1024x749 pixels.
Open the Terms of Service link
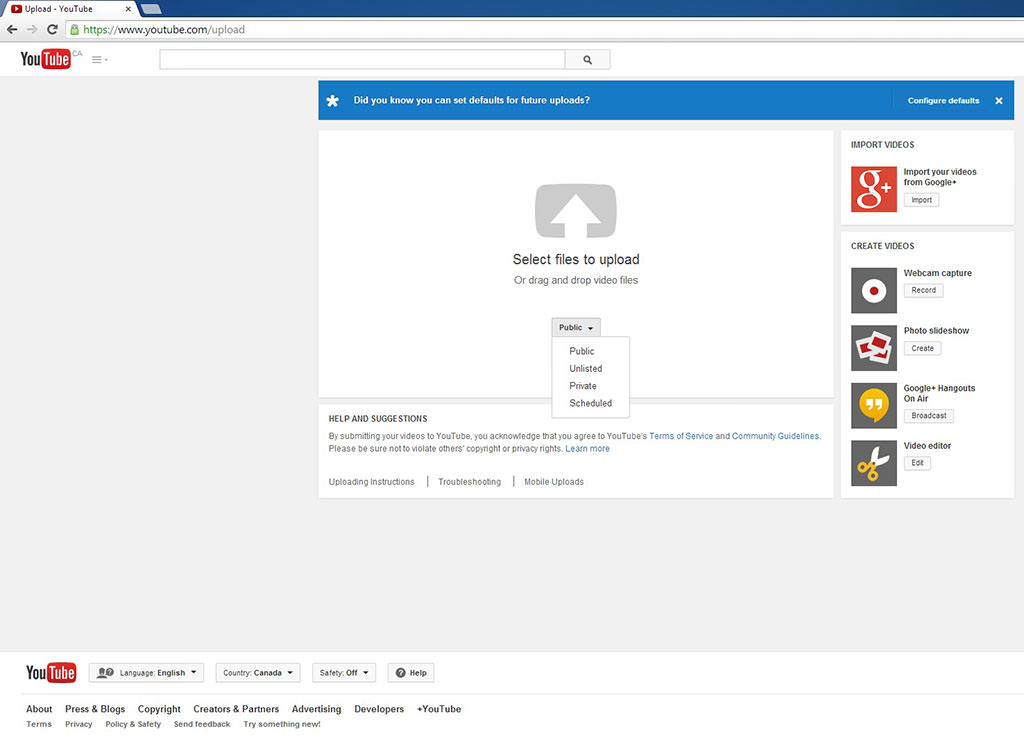(681, 436)
